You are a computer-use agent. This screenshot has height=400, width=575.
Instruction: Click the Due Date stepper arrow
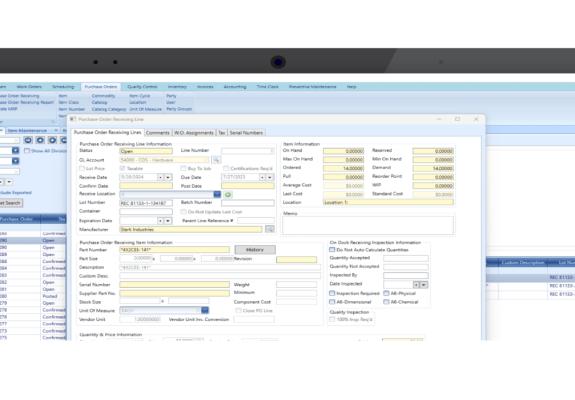pyautogui.click(x=262, y=177)
